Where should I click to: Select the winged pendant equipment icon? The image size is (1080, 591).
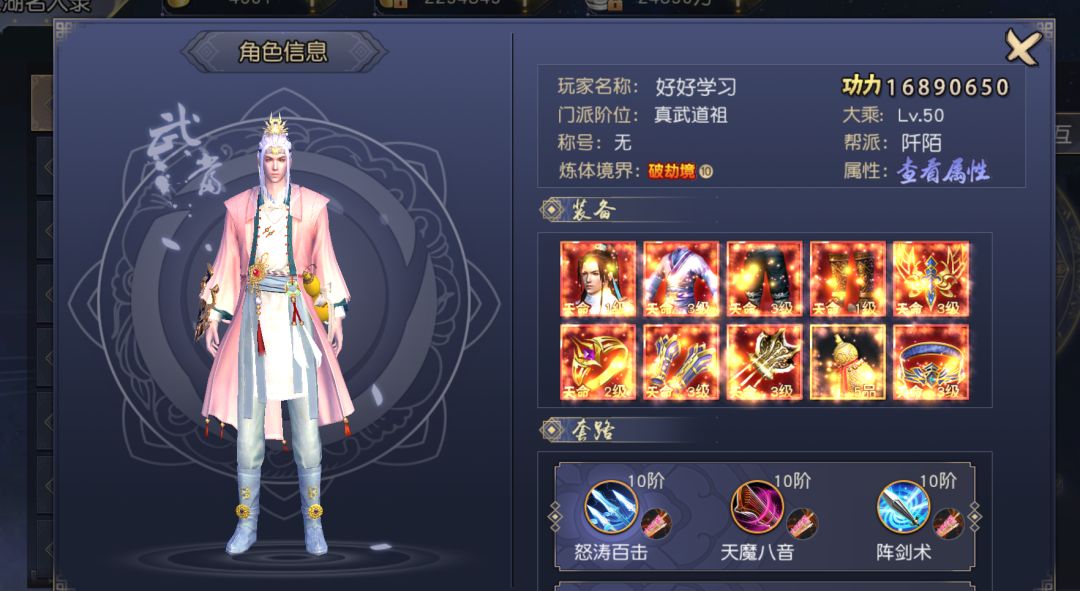pos(931,279)
